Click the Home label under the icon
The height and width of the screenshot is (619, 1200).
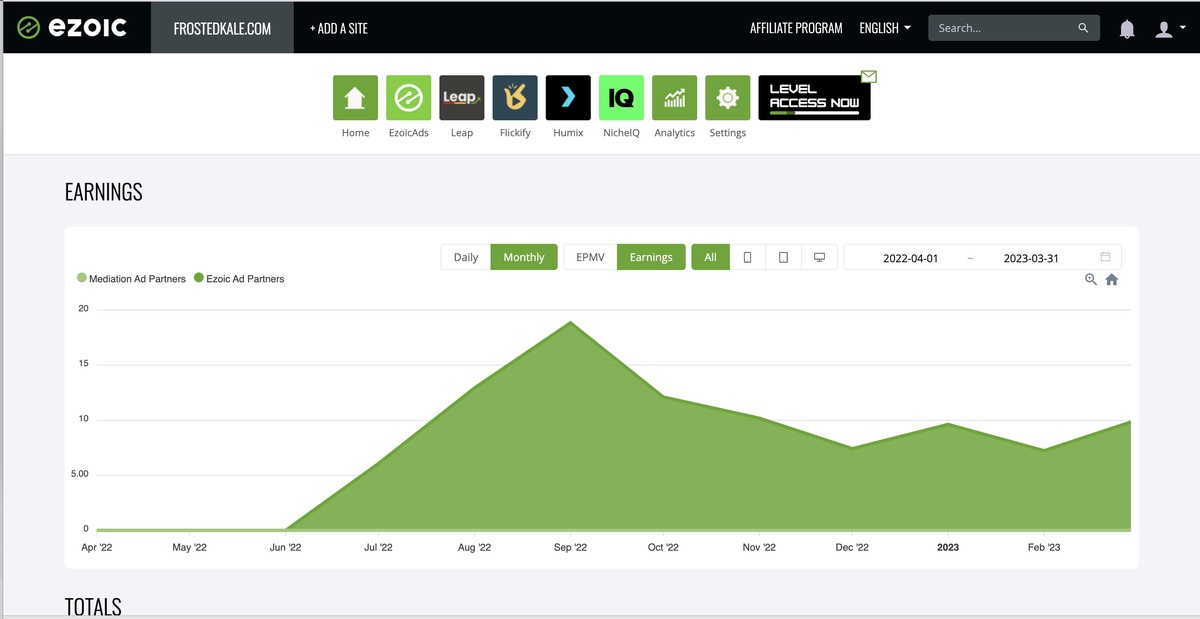tap(355, 133)
